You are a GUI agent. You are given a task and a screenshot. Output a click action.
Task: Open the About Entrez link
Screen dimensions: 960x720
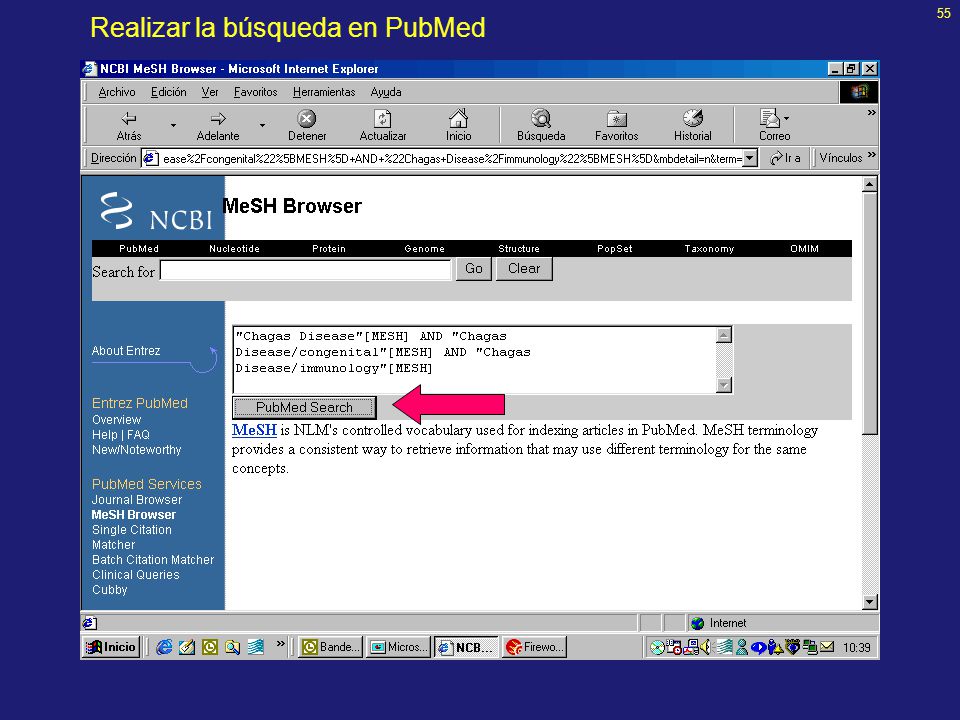tap(126, 351)
